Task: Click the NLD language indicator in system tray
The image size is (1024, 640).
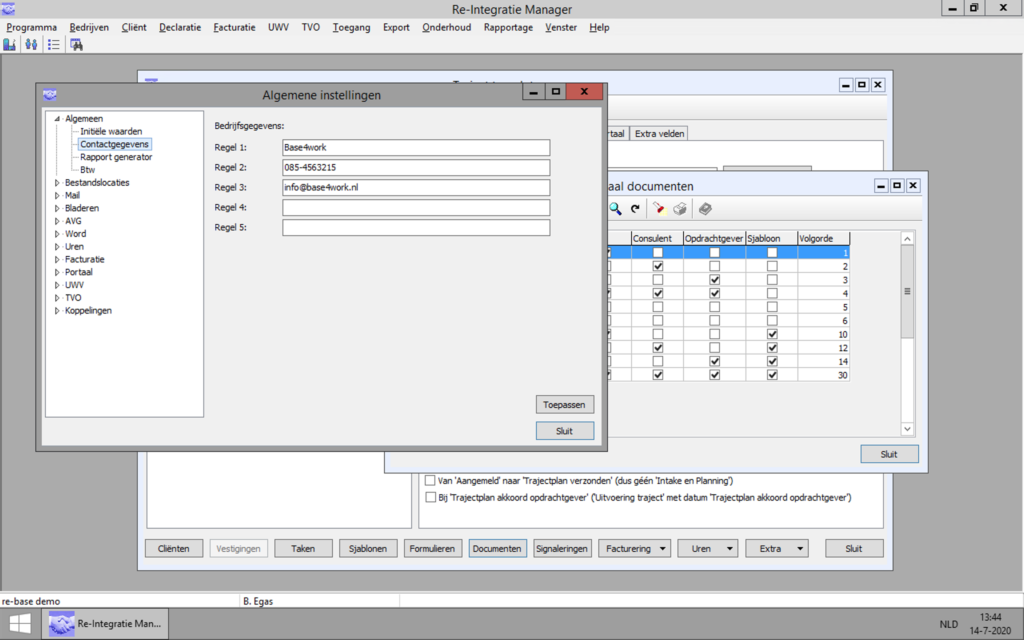Action: click(949, 624)
